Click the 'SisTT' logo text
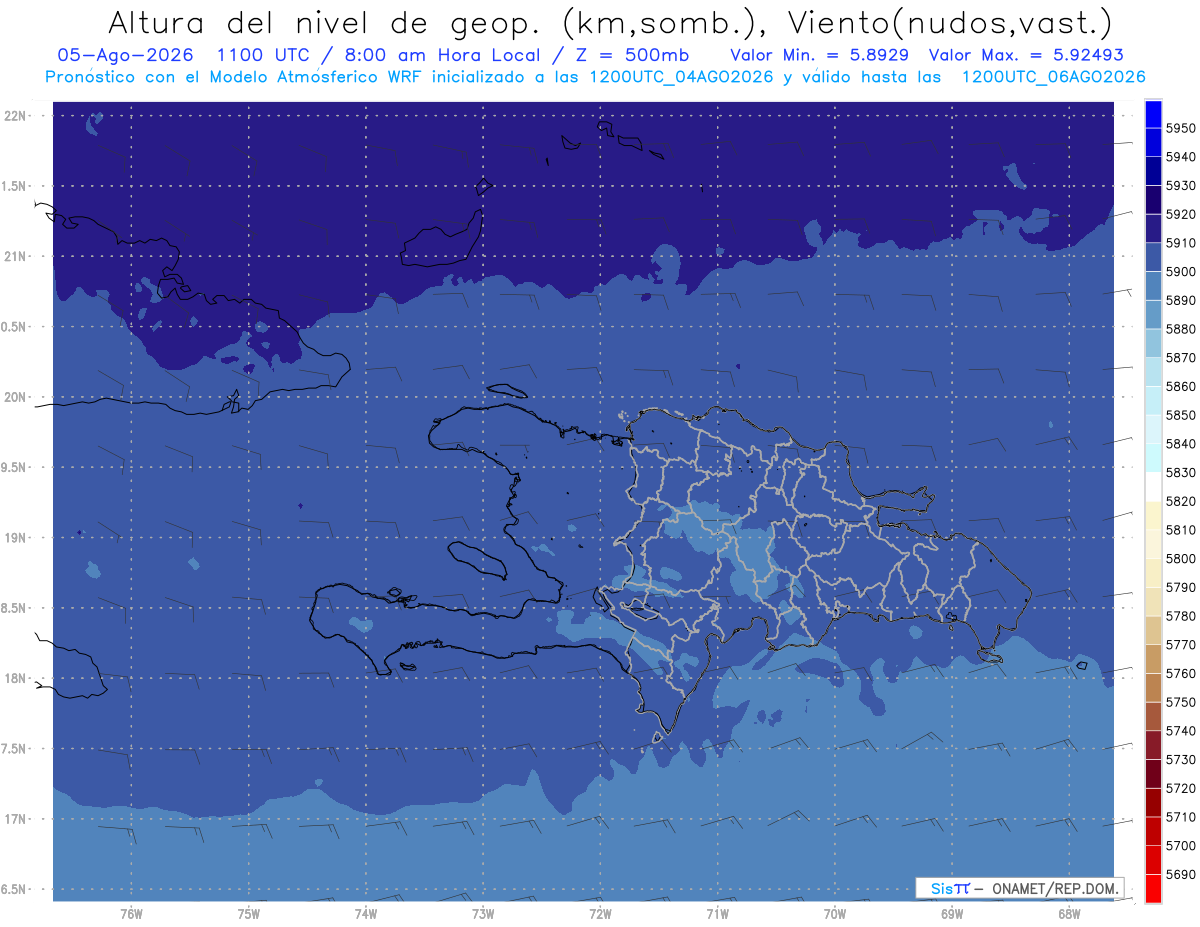 coord(950,888)
